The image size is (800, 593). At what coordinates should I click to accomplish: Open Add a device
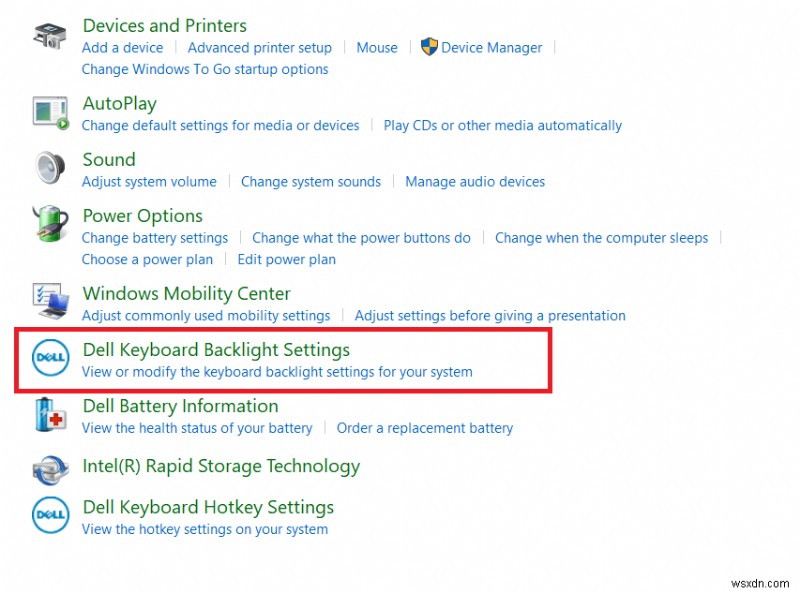point(122,47)
